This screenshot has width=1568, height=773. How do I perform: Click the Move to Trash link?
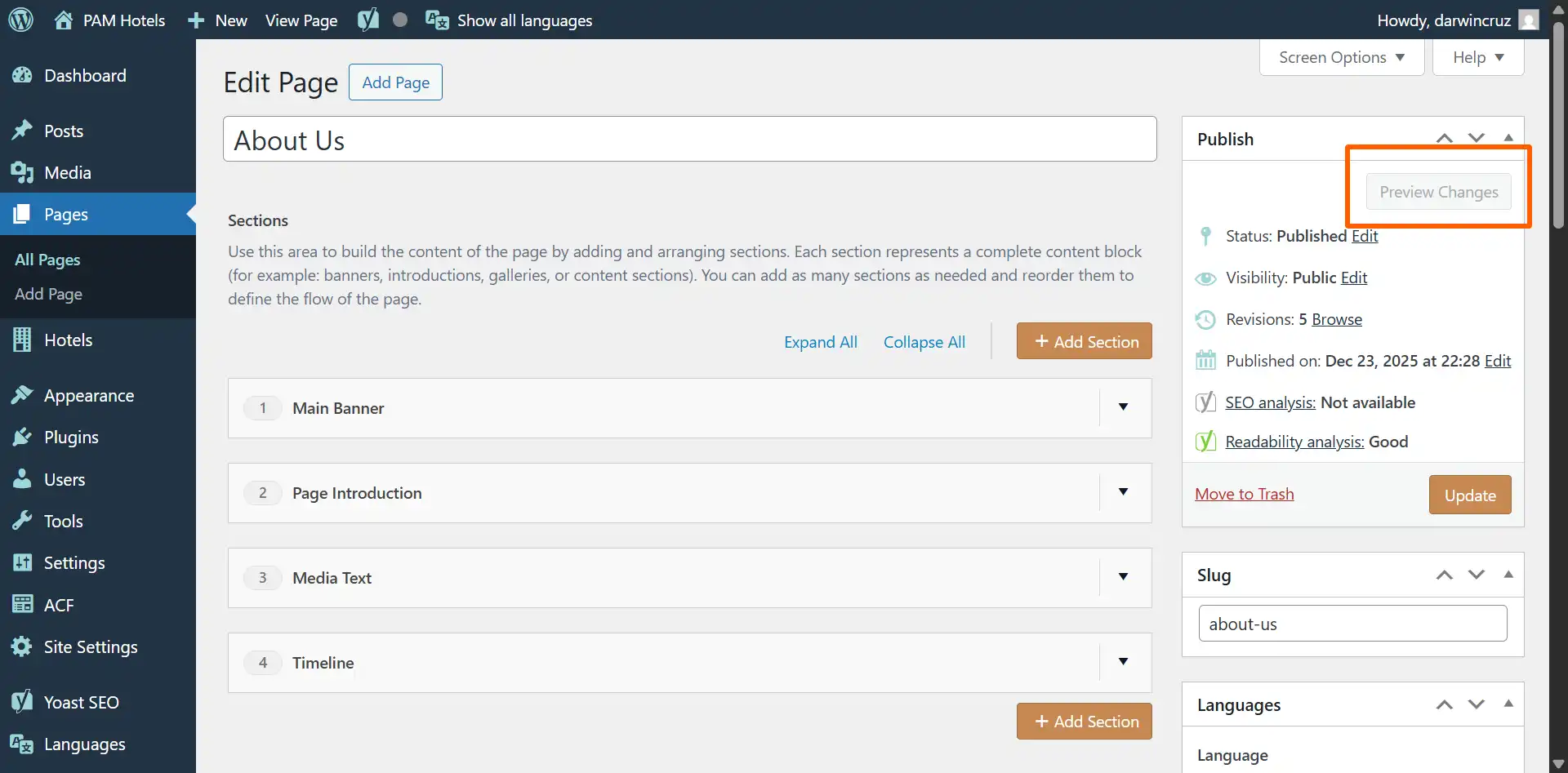[1244, 494]
